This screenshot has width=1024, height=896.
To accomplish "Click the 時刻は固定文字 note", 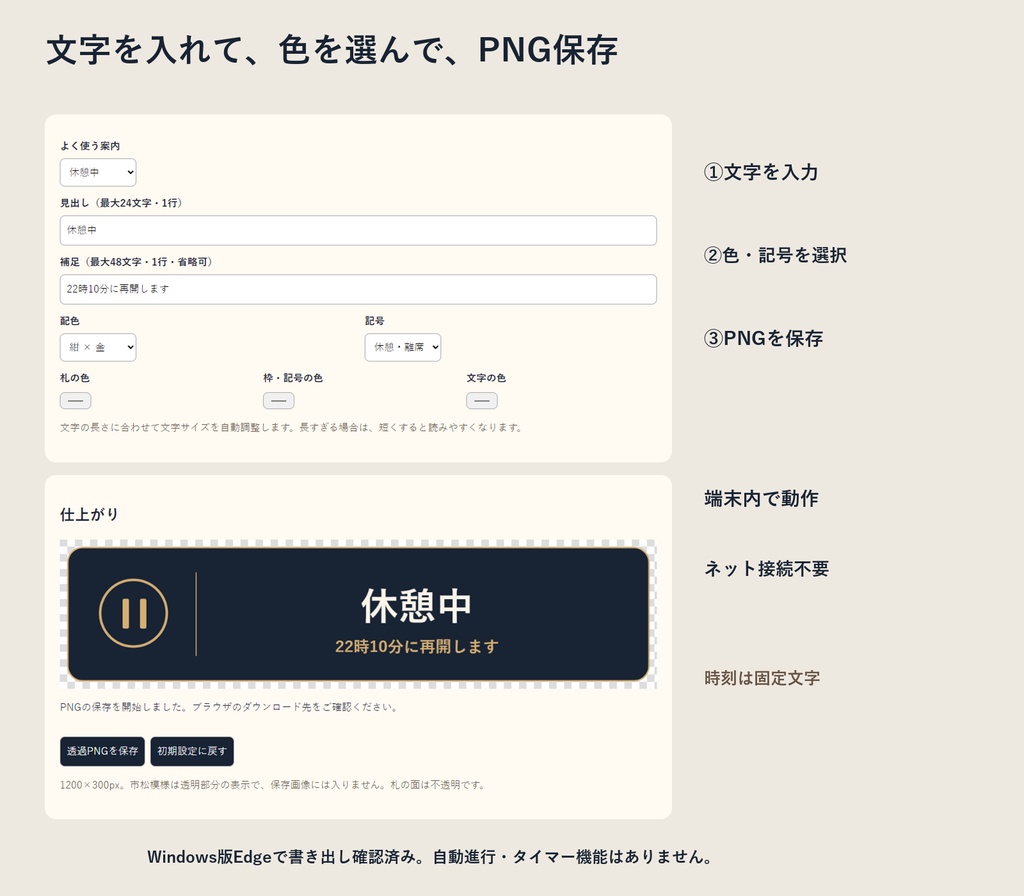I will [762, 678].
